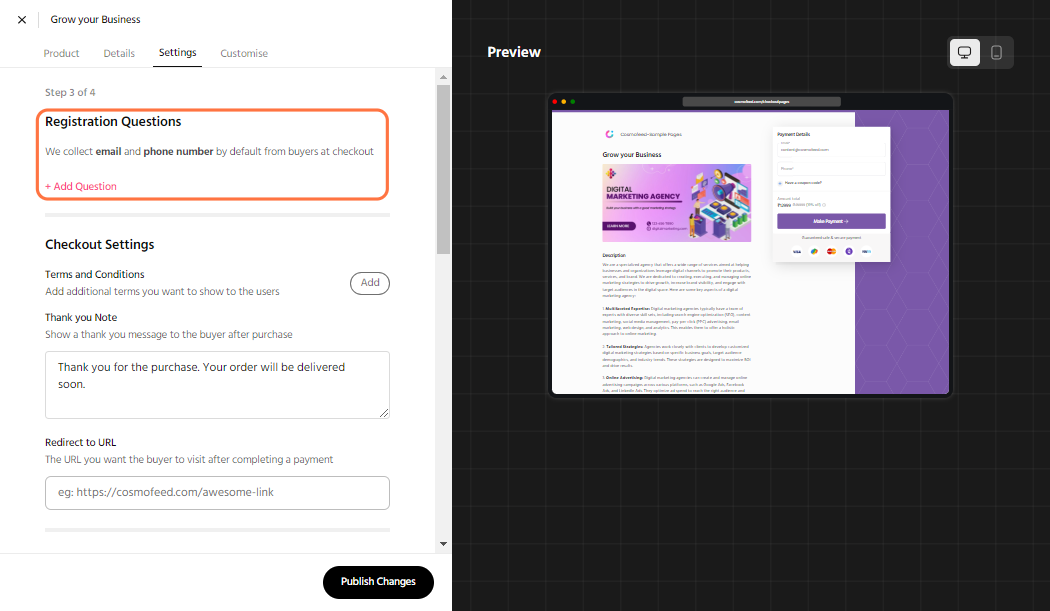Edit the Thank you Note text area
The height and width of the screenshot is (611, 1050).
[x=217, y=385]
